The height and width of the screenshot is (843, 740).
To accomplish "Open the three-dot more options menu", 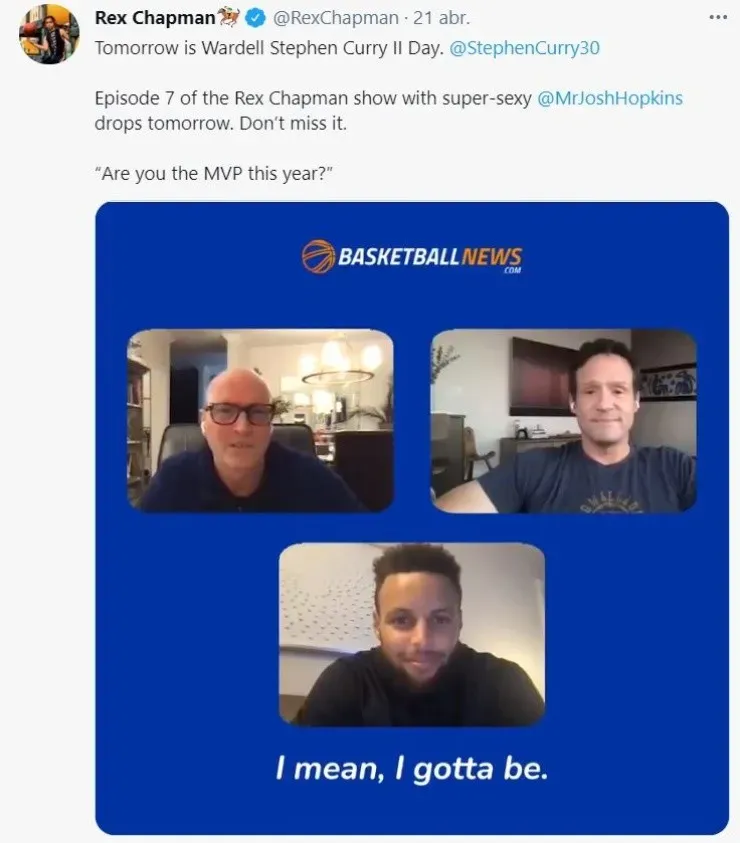I will click(718, 18).
